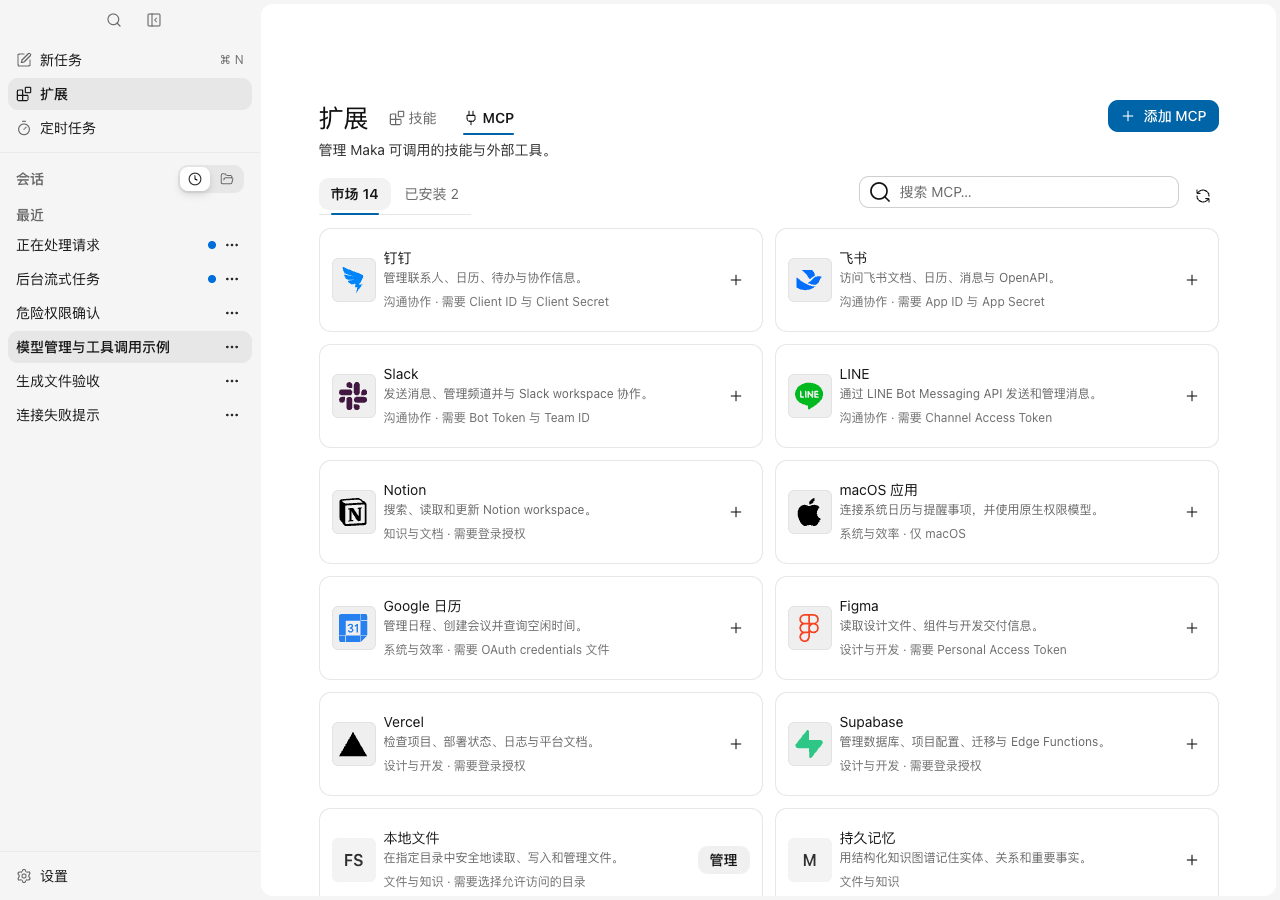Viewport: 1280px width, 900px height.
Task: Click the 持久记忆 card title
Action: (x=868, y=838)
